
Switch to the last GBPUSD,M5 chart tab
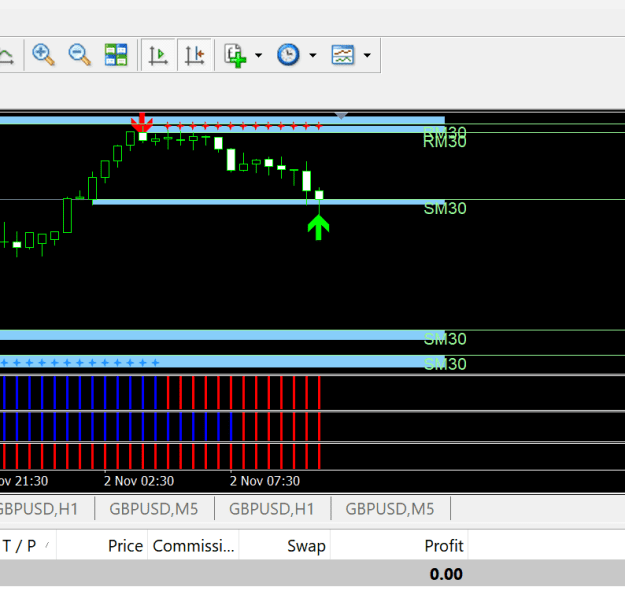pyautogui.click(x=390, y=509)
